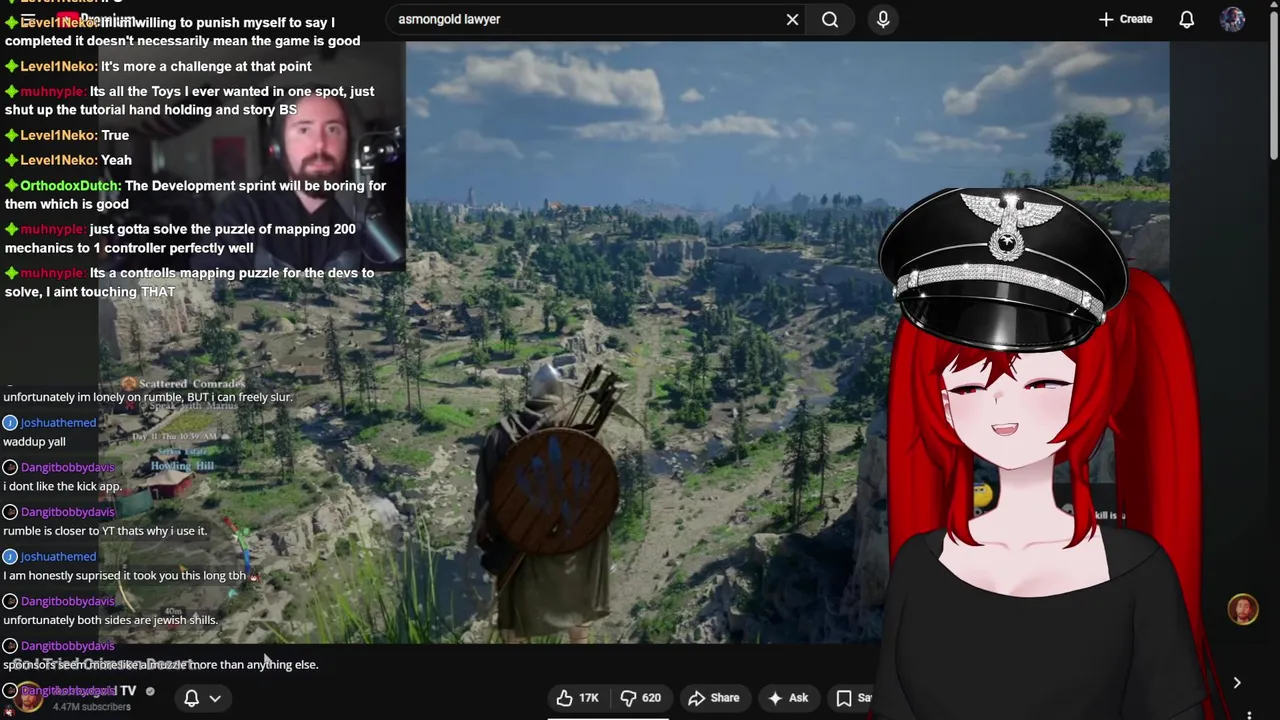1280x720 pixels.
Task: Save the video with the bookmark icon
Action: (x=852, y=698)
